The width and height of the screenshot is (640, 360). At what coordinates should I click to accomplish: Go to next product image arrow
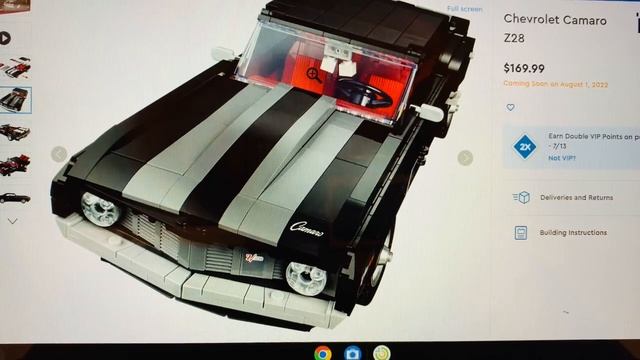click(465, 158)
